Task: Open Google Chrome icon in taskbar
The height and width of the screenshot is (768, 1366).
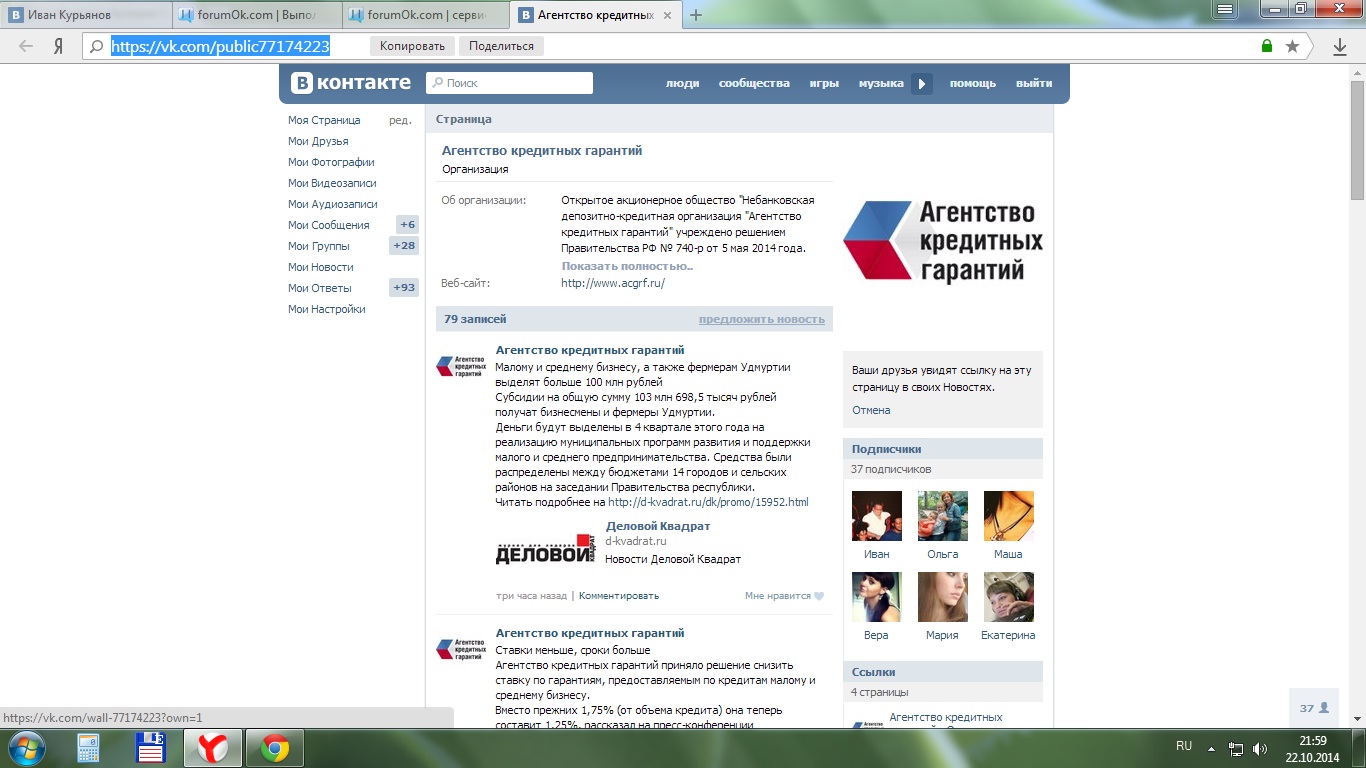Action: click(275, 748)
